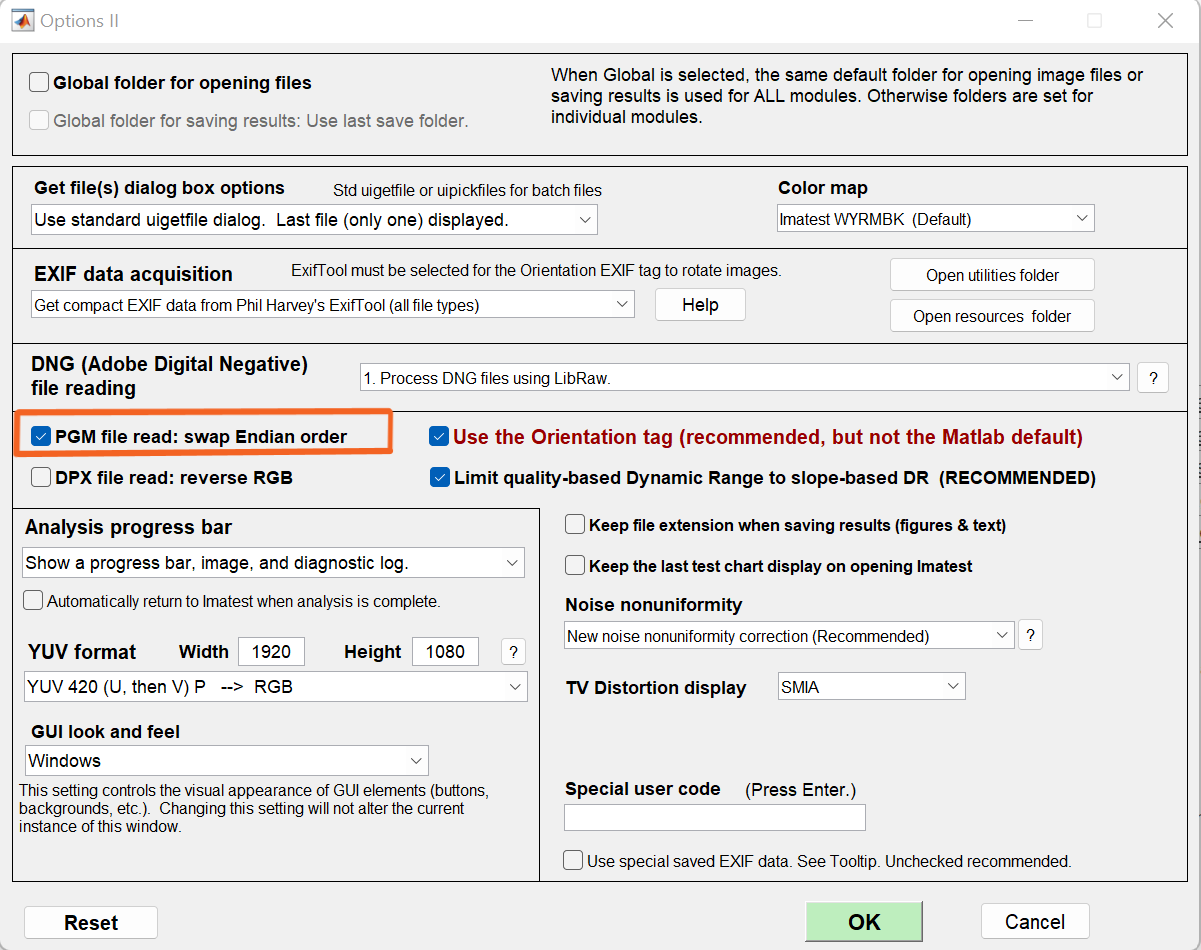Click the MATLAB logo icon in title bar
This screenshot has height=950, width=1201.
click(21, 20)
